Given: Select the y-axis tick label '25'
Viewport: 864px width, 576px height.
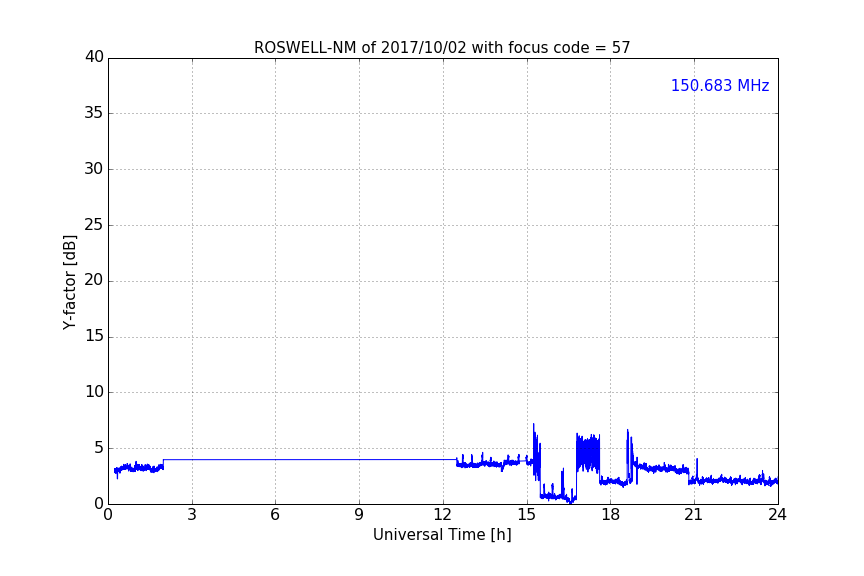Looking at the screenshot, I should click(x=94, y=224).
